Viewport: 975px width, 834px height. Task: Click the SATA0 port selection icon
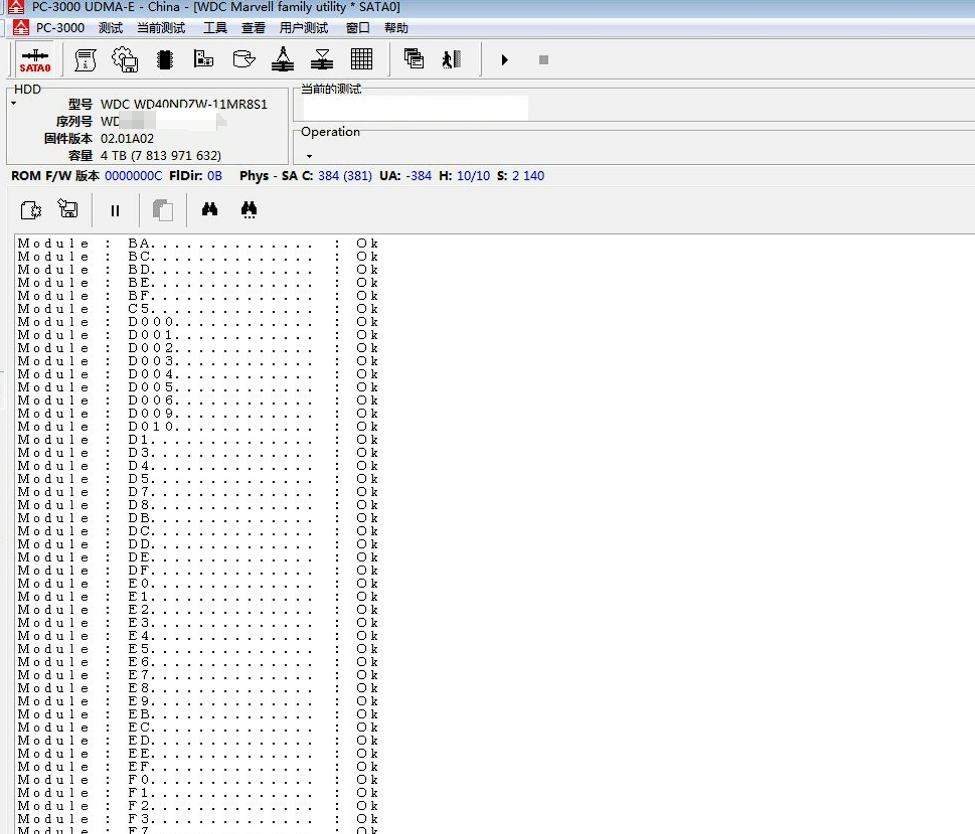[35, 60]
